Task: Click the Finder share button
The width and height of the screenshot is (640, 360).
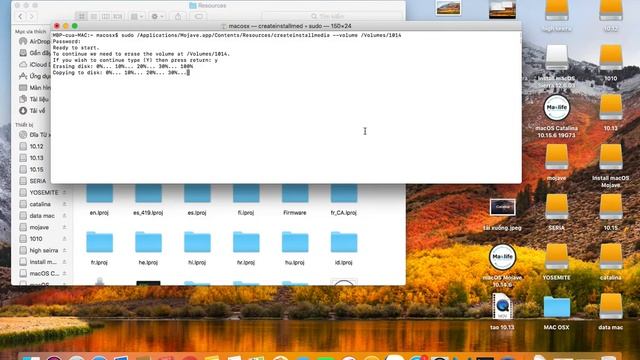Action: point(178,16)
